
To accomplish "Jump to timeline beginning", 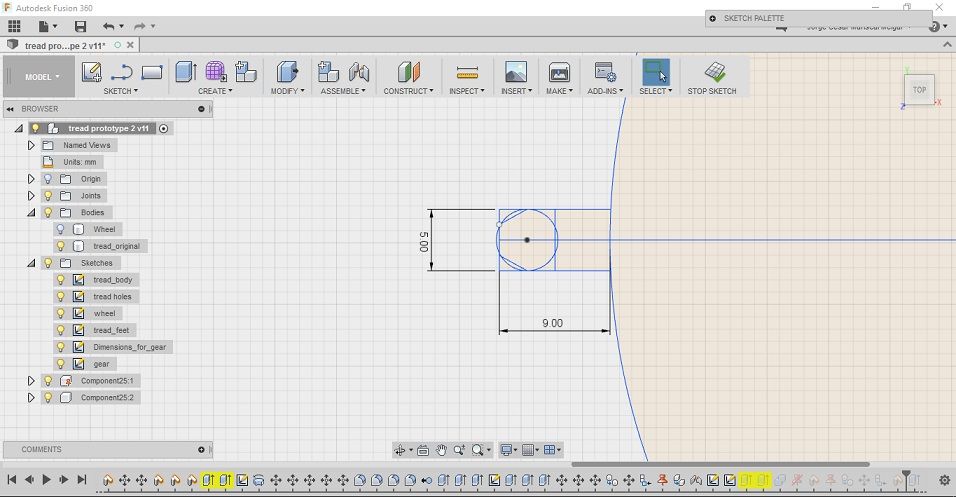I will 12,480.
